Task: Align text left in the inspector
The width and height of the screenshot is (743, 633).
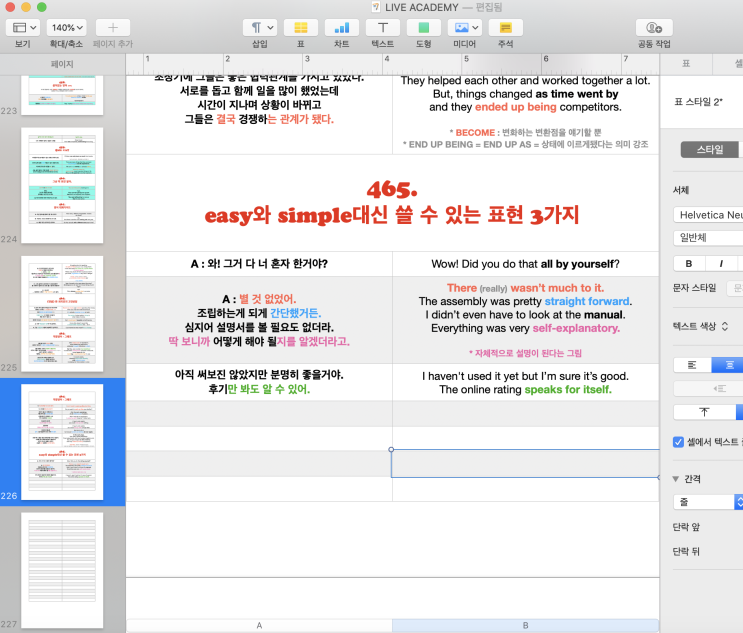Action: (x=692, y=365)
